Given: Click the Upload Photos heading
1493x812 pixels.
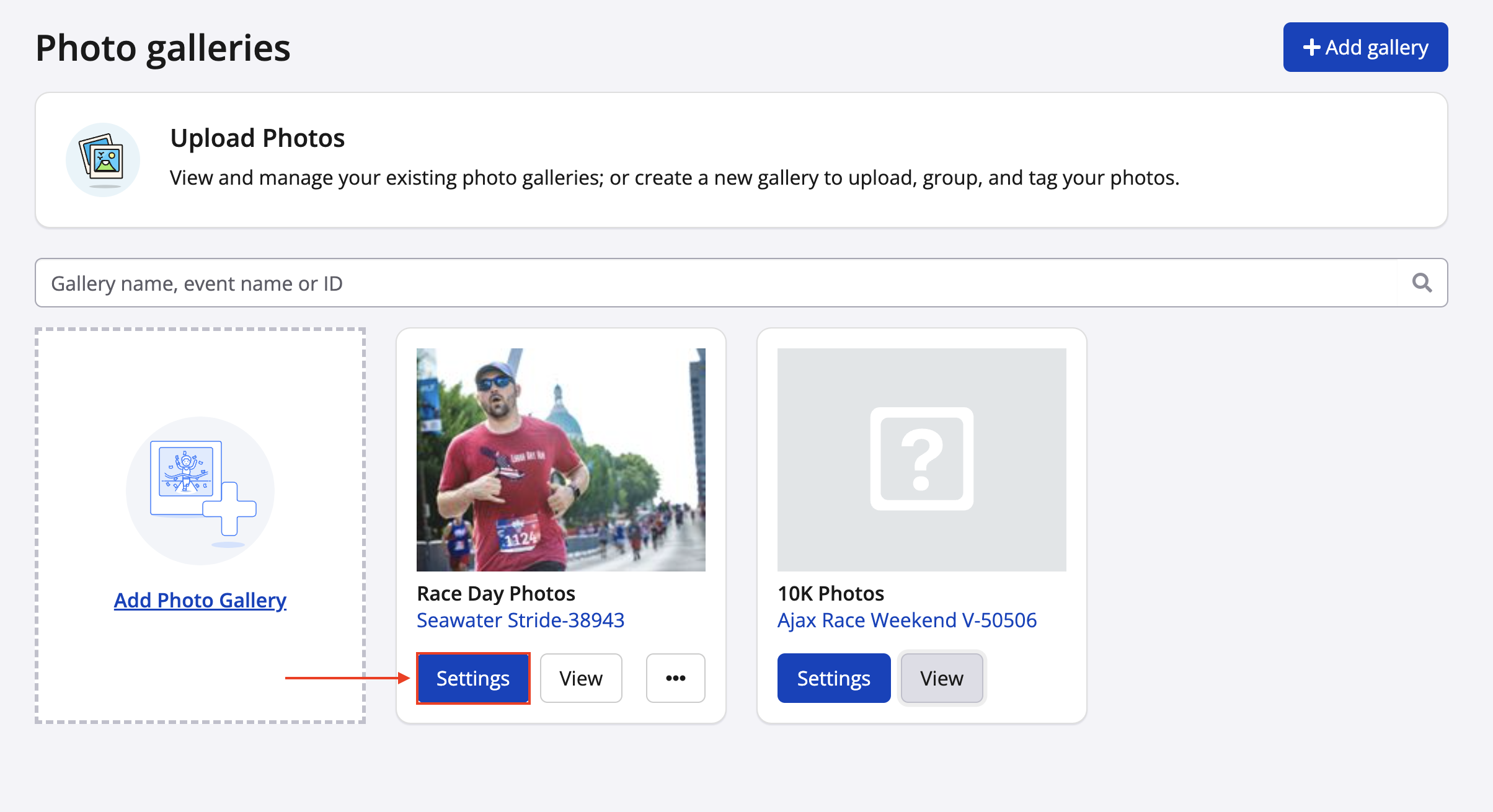Looking at the screenshot, I should [257, 138].
